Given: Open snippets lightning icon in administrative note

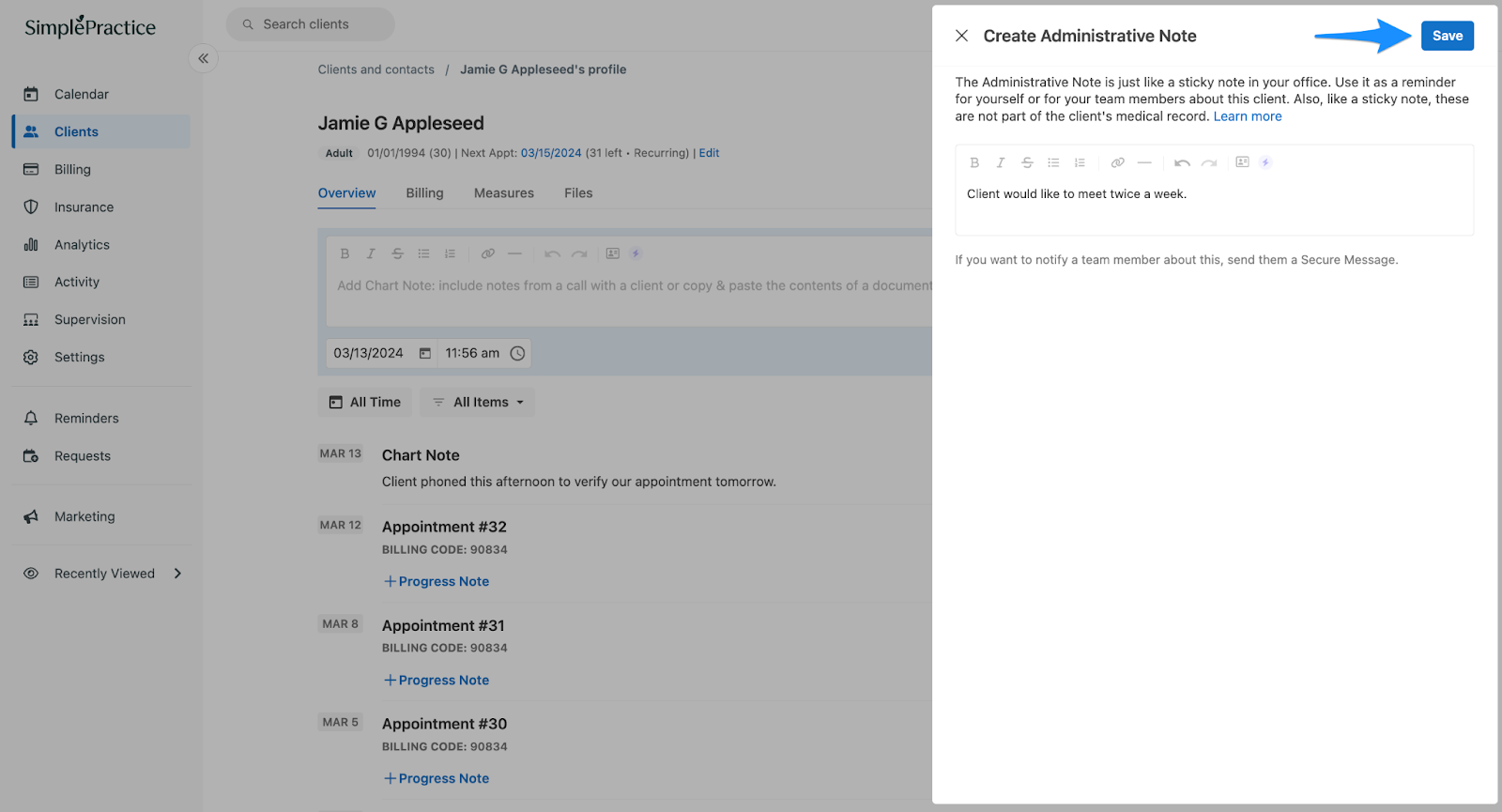Looking at the screenshot, I should [x=1265, y=162].
